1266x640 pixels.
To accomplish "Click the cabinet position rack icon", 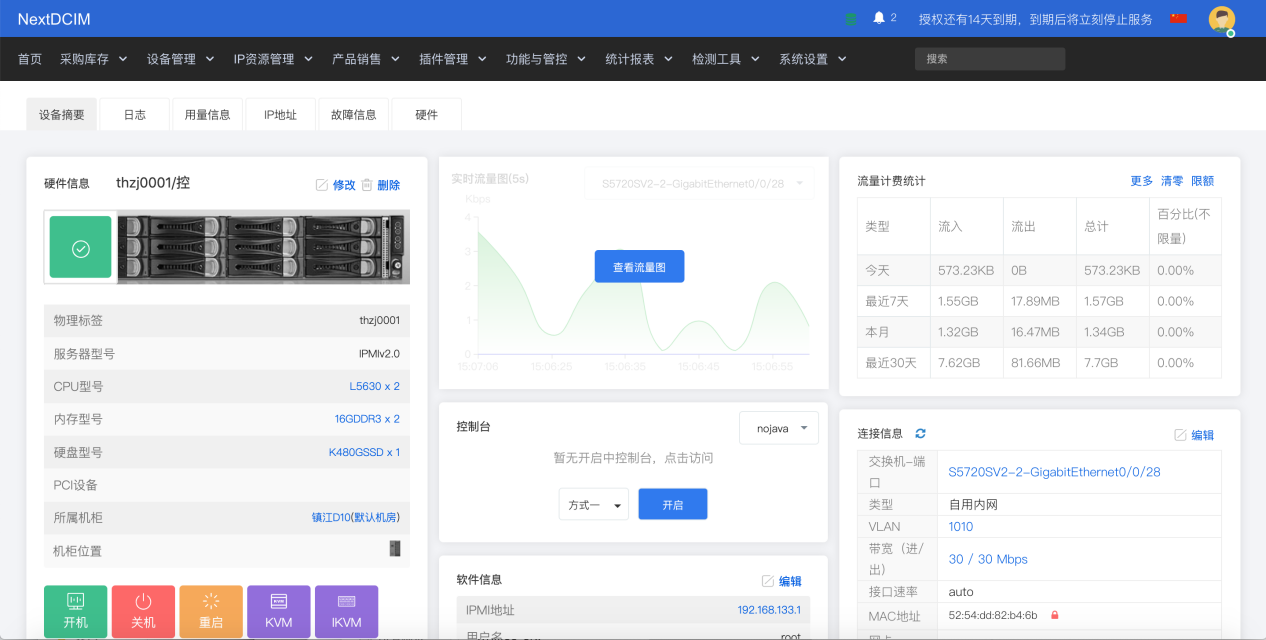I will point(395,549).
